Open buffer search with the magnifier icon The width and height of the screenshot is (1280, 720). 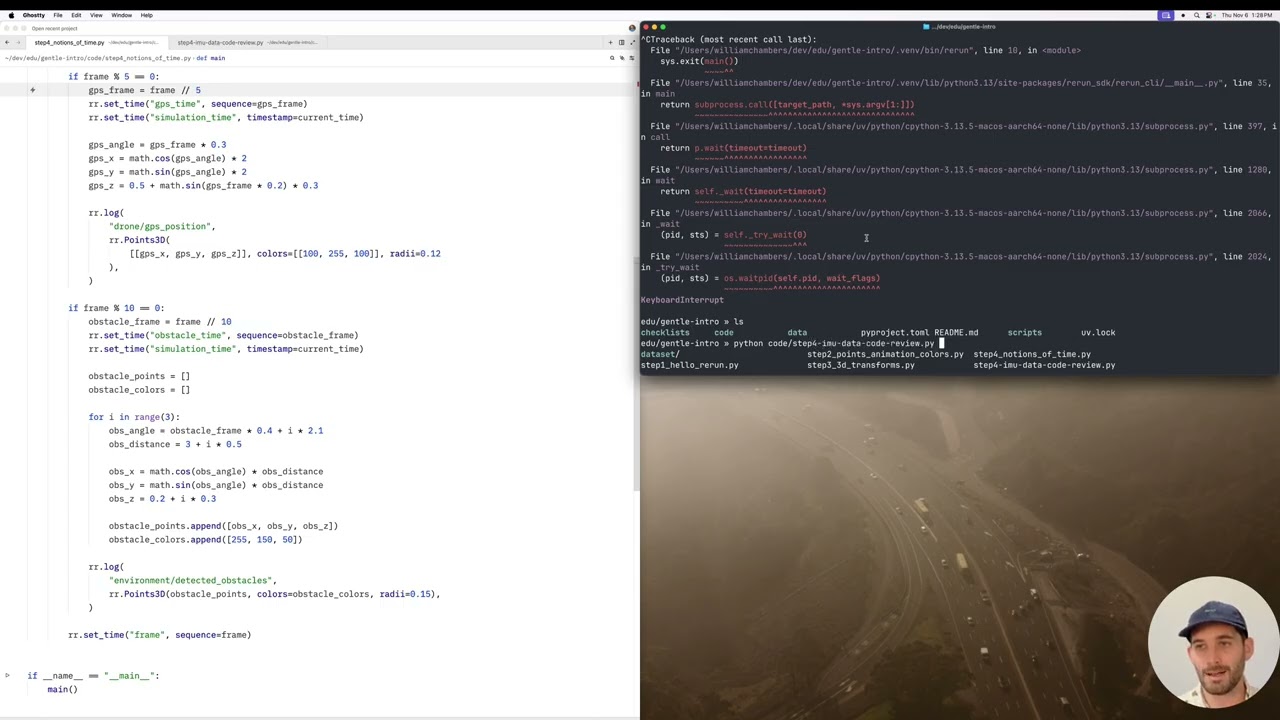[x=612, y=58]
